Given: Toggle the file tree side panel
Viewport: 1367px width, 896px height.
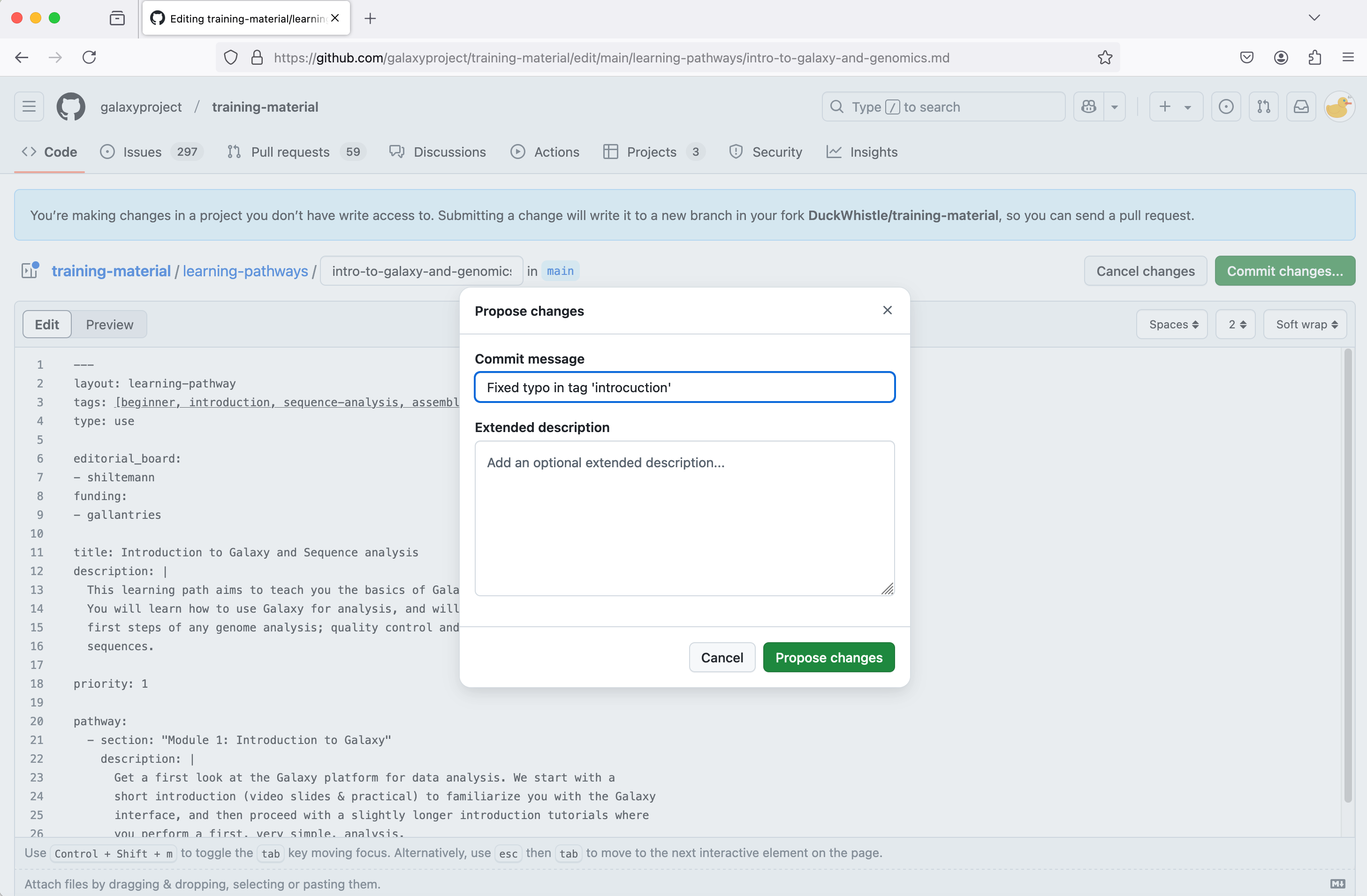Looking at the screenshot, I should [30, 271].
